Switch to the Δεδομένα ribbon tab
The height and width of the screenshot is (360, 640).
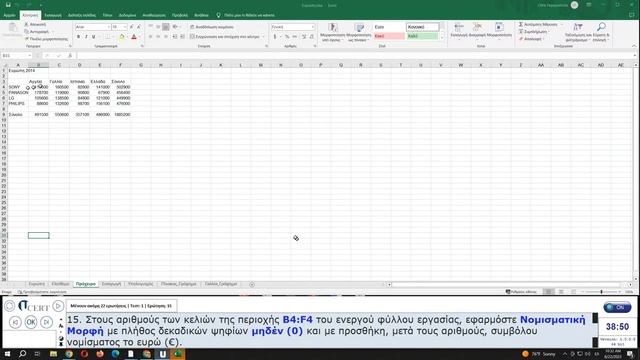pos(127,15)
